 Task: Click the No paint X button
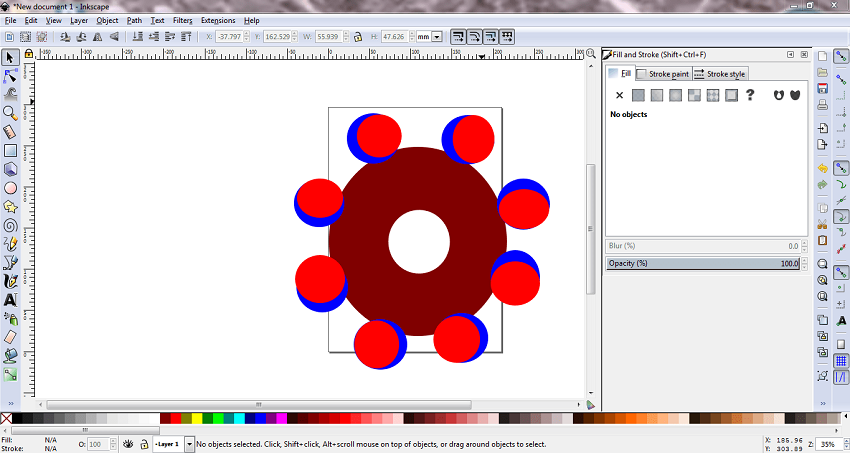click(x=620, y=95)
